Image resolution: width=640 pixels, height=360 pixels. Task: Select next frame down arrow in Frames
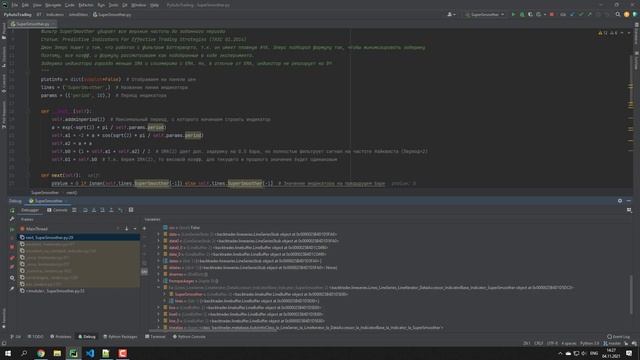(127, 229)
